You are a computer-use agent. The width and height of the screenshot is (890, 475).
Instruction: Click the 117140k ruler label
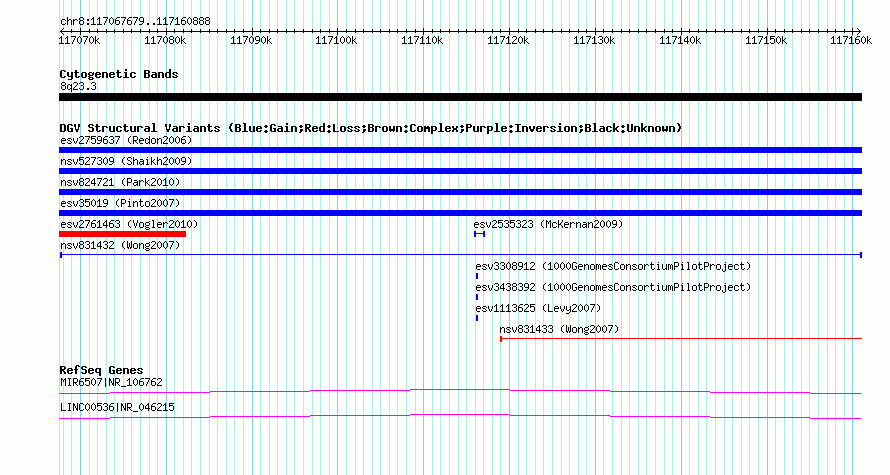(680, 41)
